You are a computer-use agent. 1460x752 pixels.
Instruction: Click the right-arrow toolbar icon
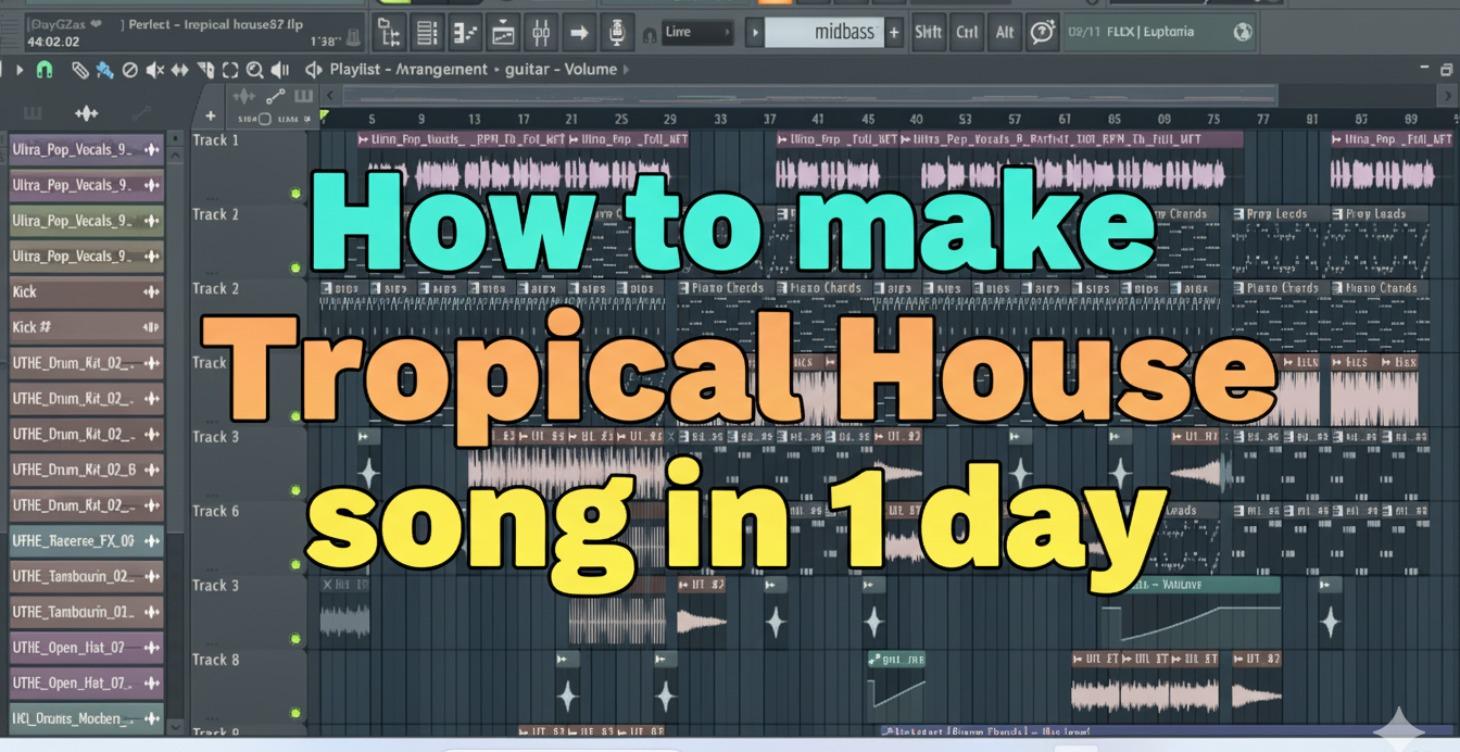(579, 33)
